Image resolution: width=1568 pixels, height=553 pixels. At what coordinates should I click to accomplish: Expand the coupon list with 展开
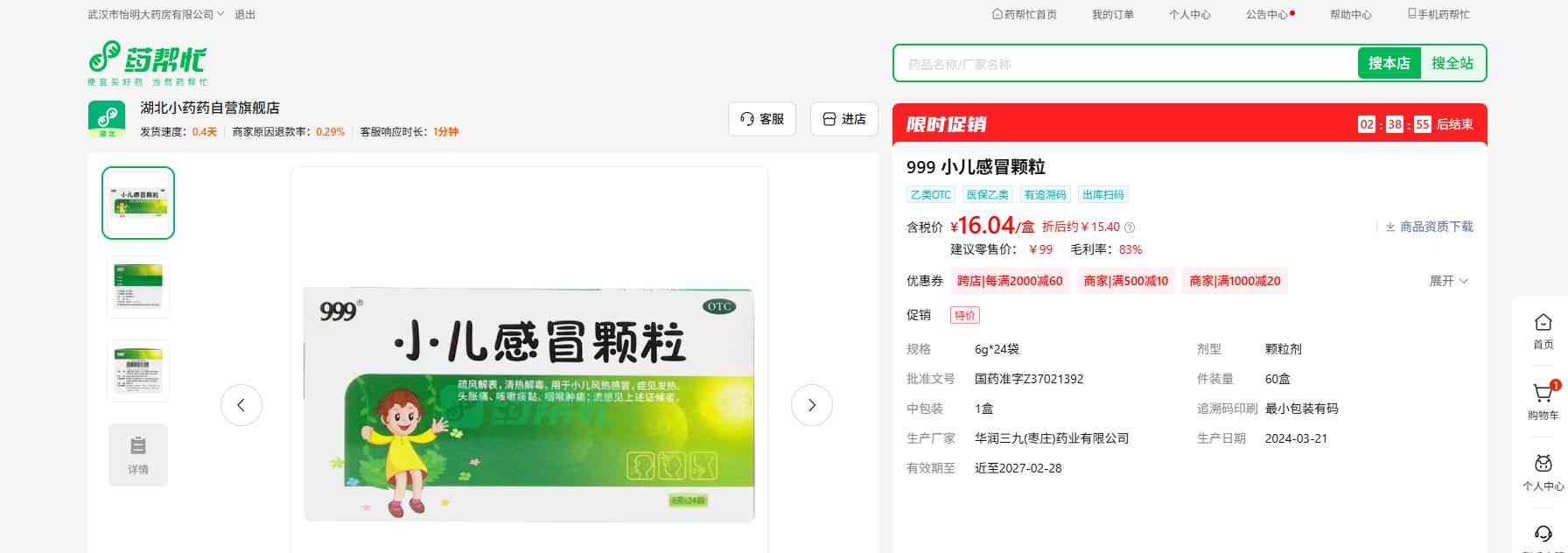tap(1448, 281)
